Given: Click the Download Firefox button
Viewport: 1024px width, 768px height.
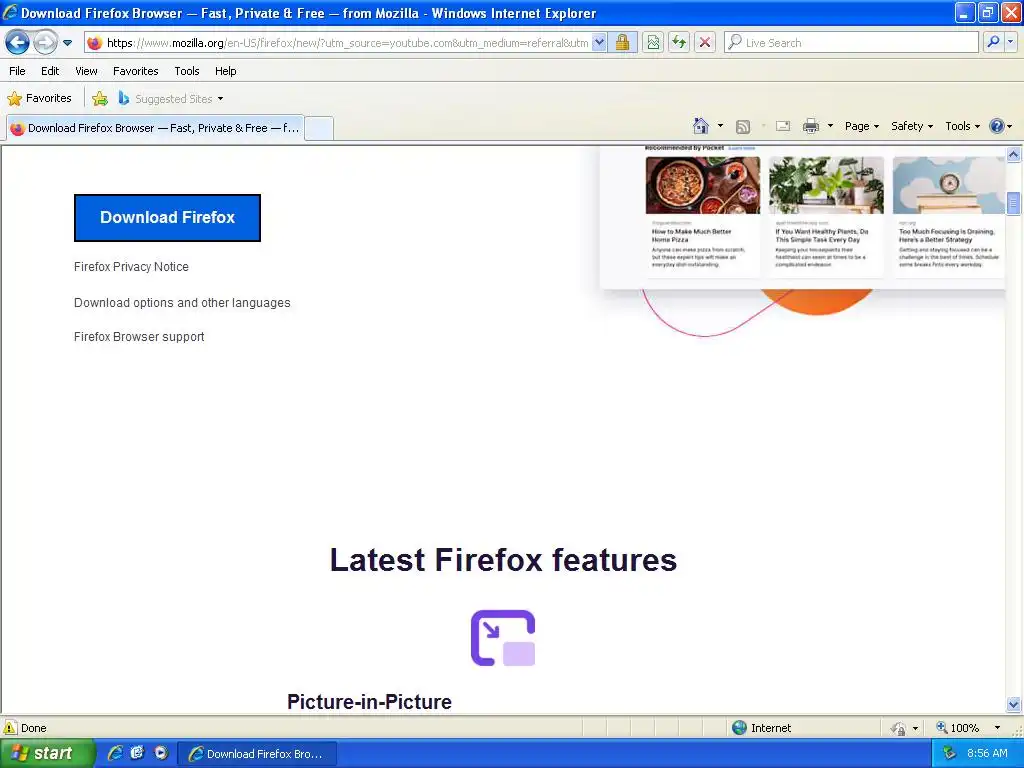Looking at the screenshot, I should pos(167,217).
